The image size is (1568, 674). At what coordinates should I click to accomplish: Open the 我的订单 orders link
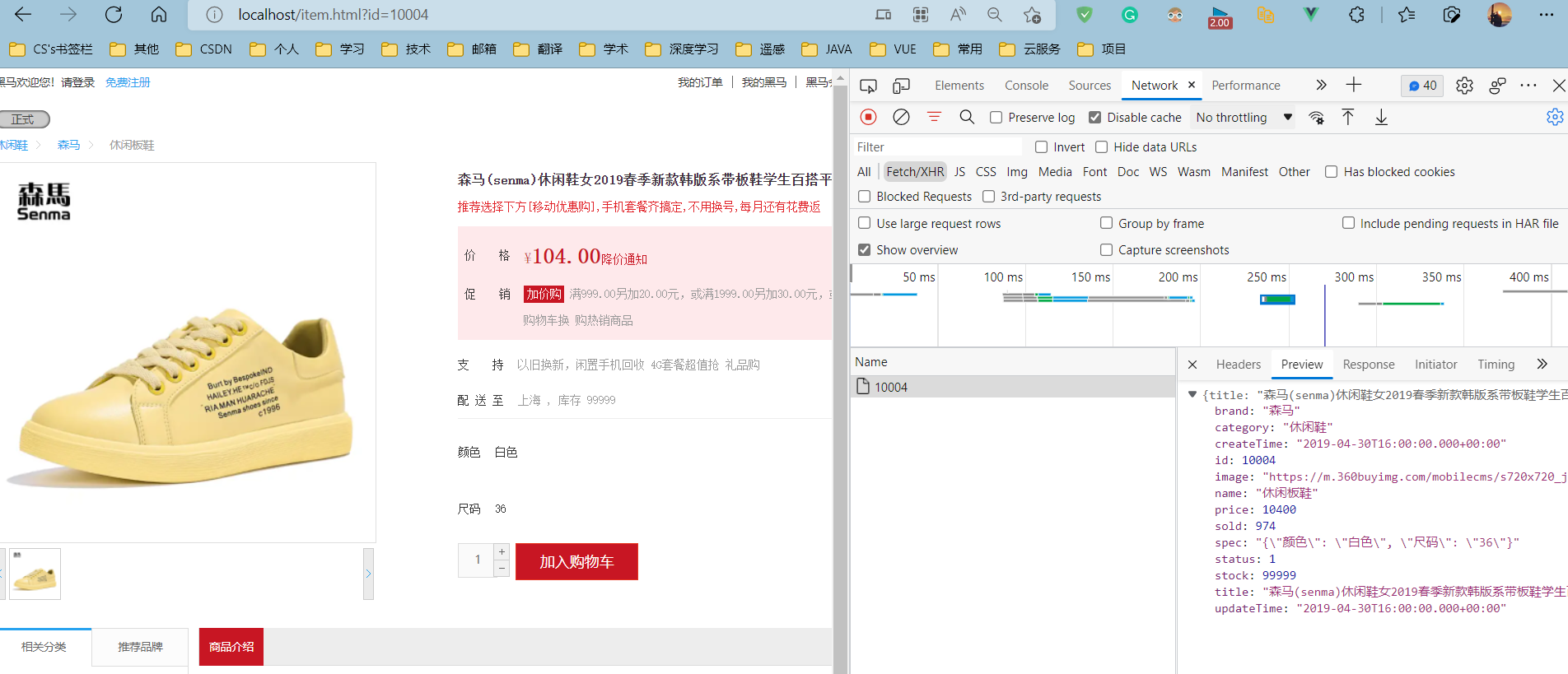coord(700,82)
